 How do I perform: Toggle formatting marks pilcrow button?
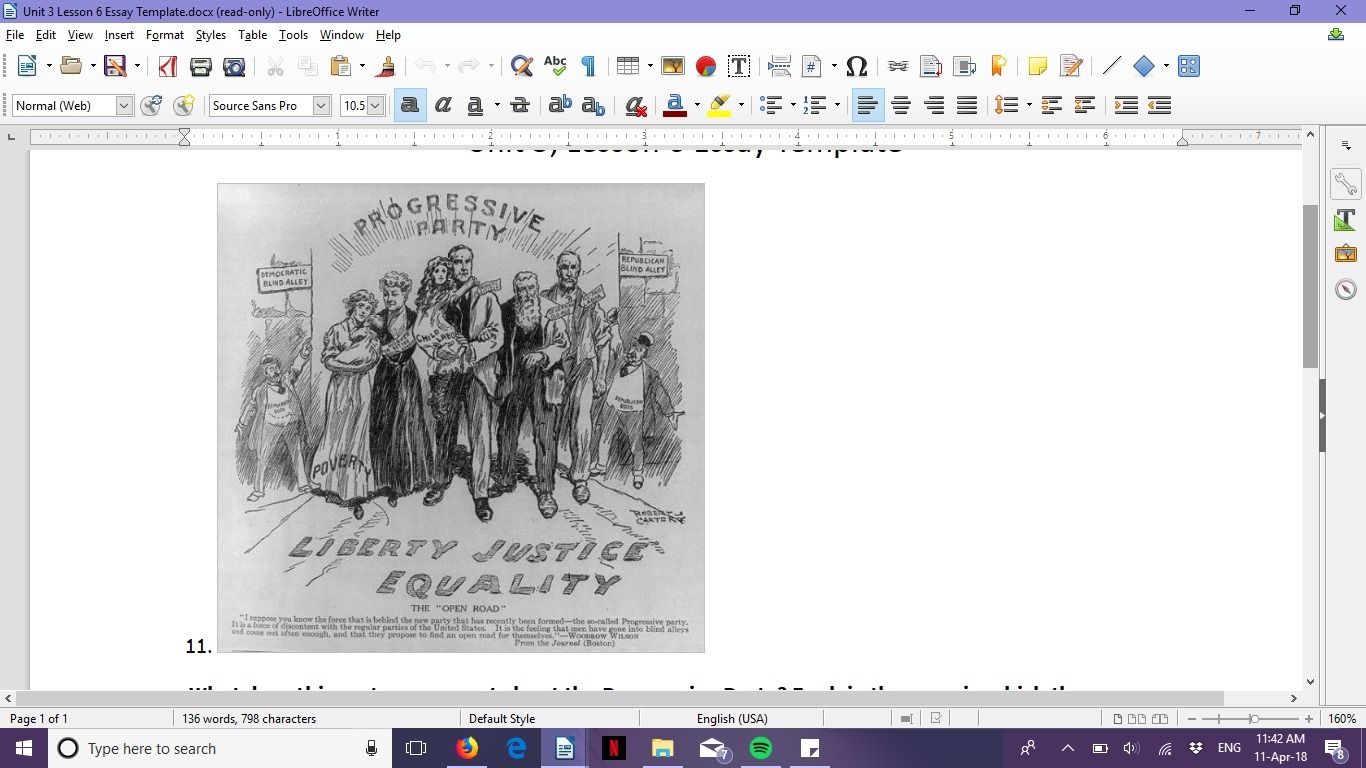[x=588, y=67]
